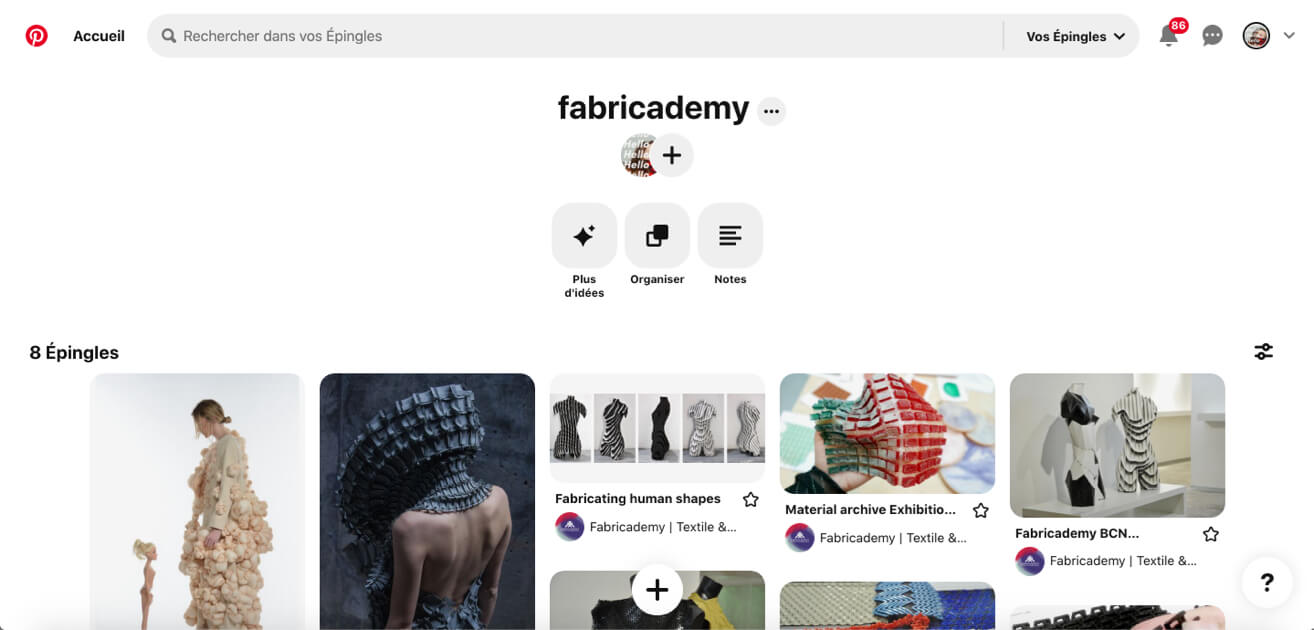Open the Plus d'idées sparkle button
The height and width of the screenshot is (630, 1314).
pos(584,235)
